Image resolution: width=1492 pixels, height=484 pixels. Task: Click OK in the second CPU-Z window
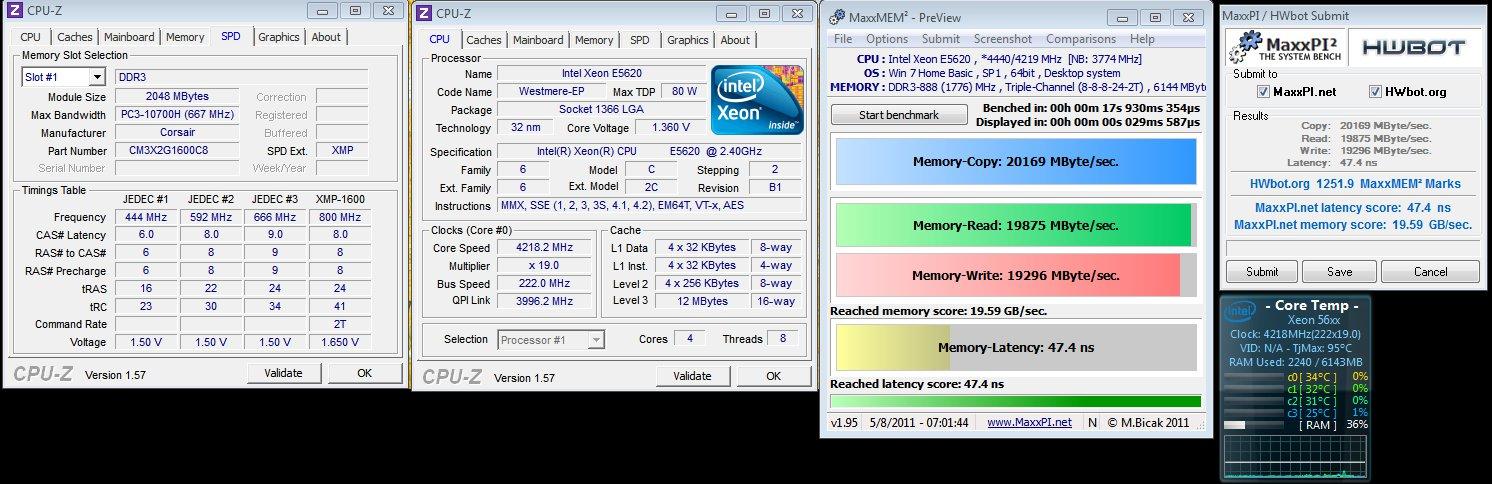[773, 376]
